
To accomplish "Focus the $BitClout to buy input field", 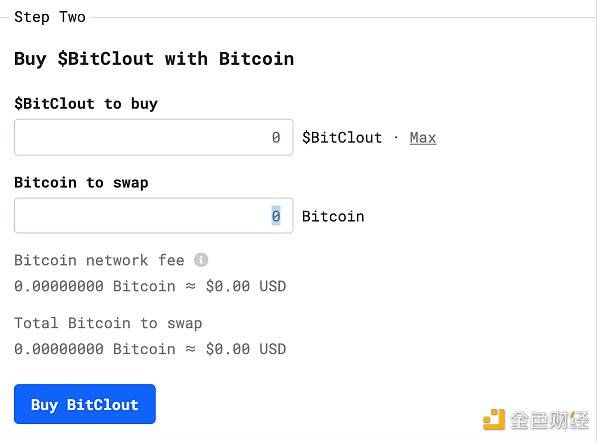I will [x=154, y=137].
